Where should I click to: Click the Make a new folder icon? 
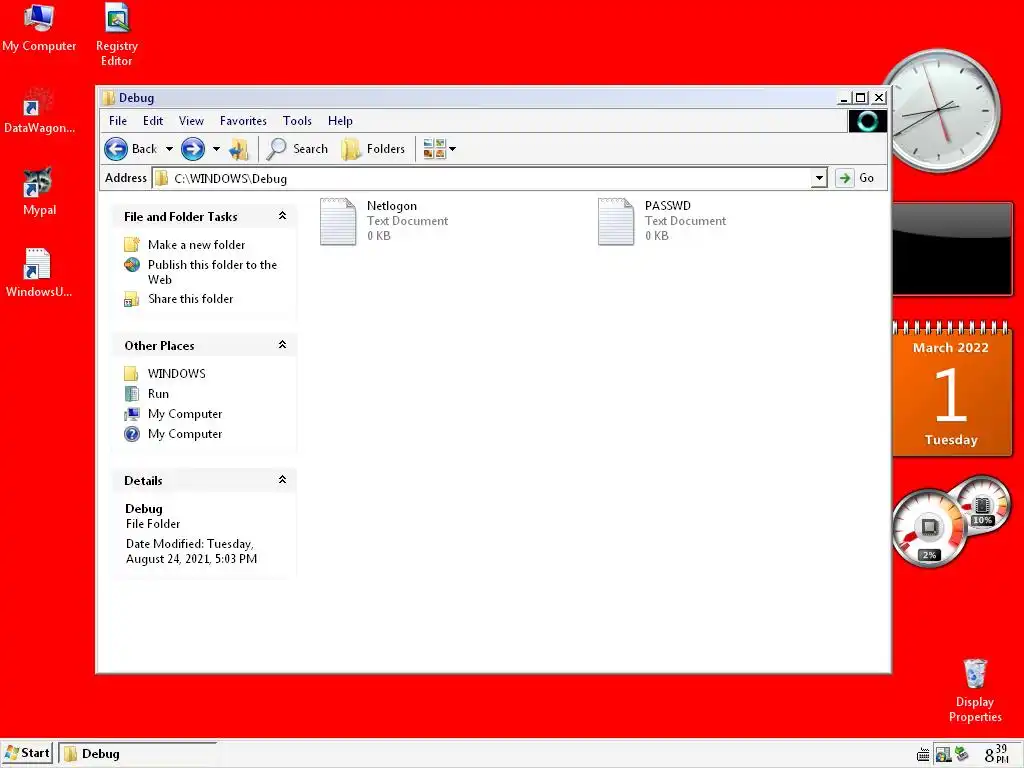pos(132,244)
